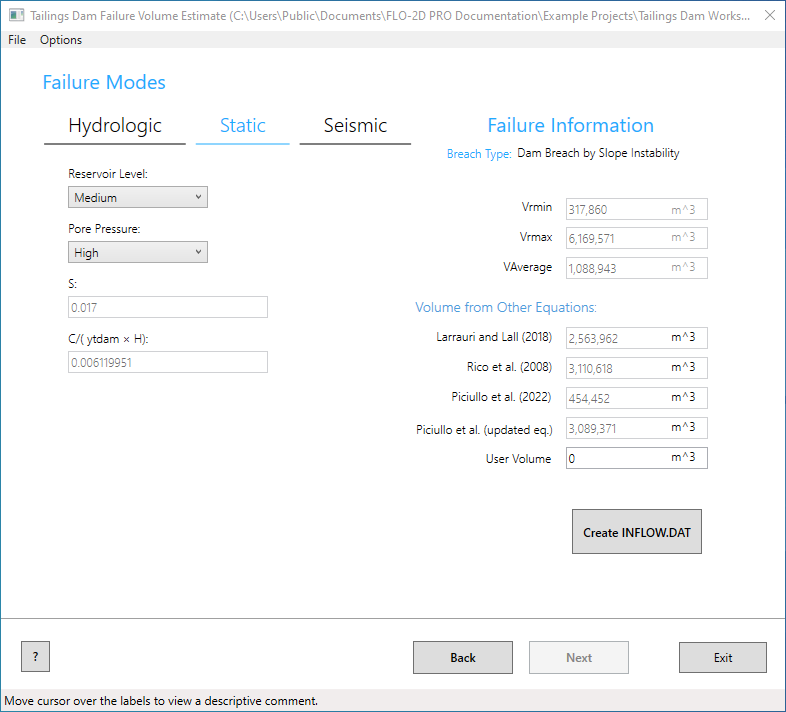Click the Larrauri and Lall (2018) volume field
The height and width of the screenshot is (712, 786).
pyautogui.click(x=617, y=338)
